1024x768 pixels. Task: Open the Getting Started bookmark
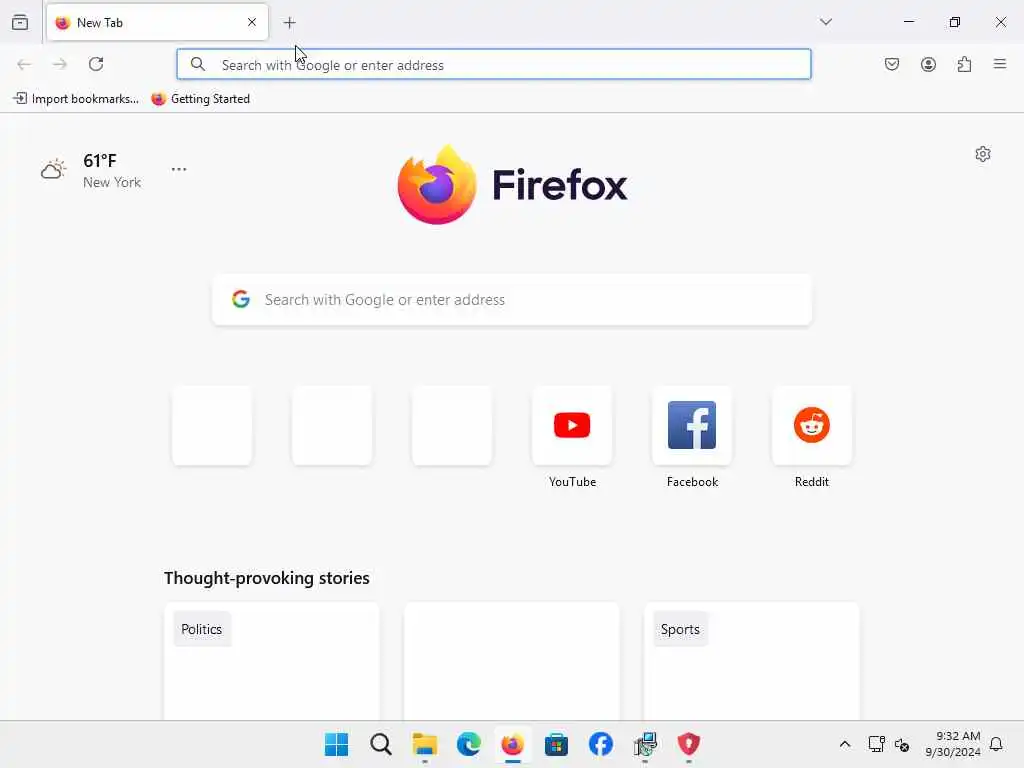pyautogui.click(x=200, y=99)
